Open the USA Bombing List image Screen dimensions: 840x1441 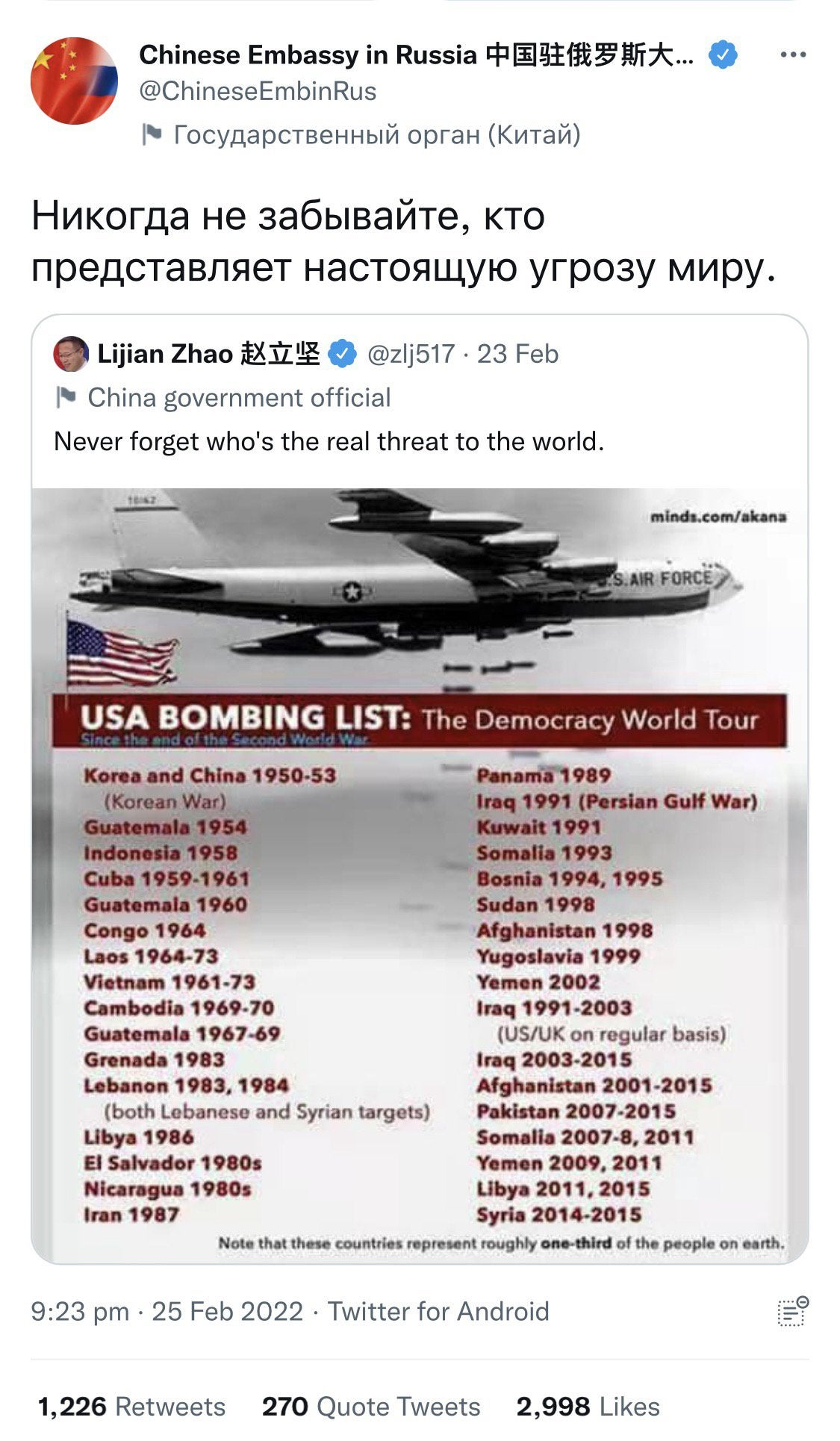tap(420, 875)
